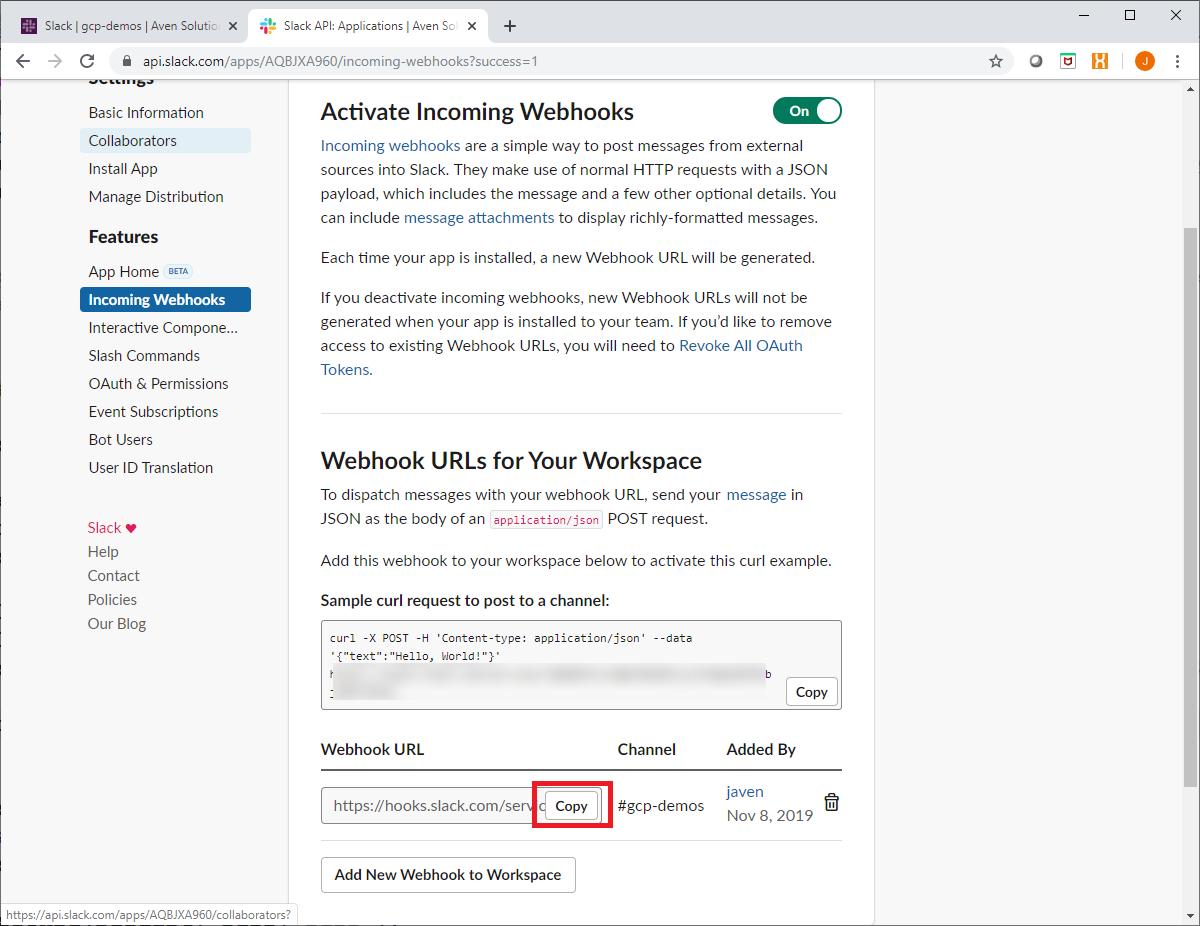Open the orange J profile avatar
Viewport: 1200px width, 926px height.
click(x=1145, y=61)
